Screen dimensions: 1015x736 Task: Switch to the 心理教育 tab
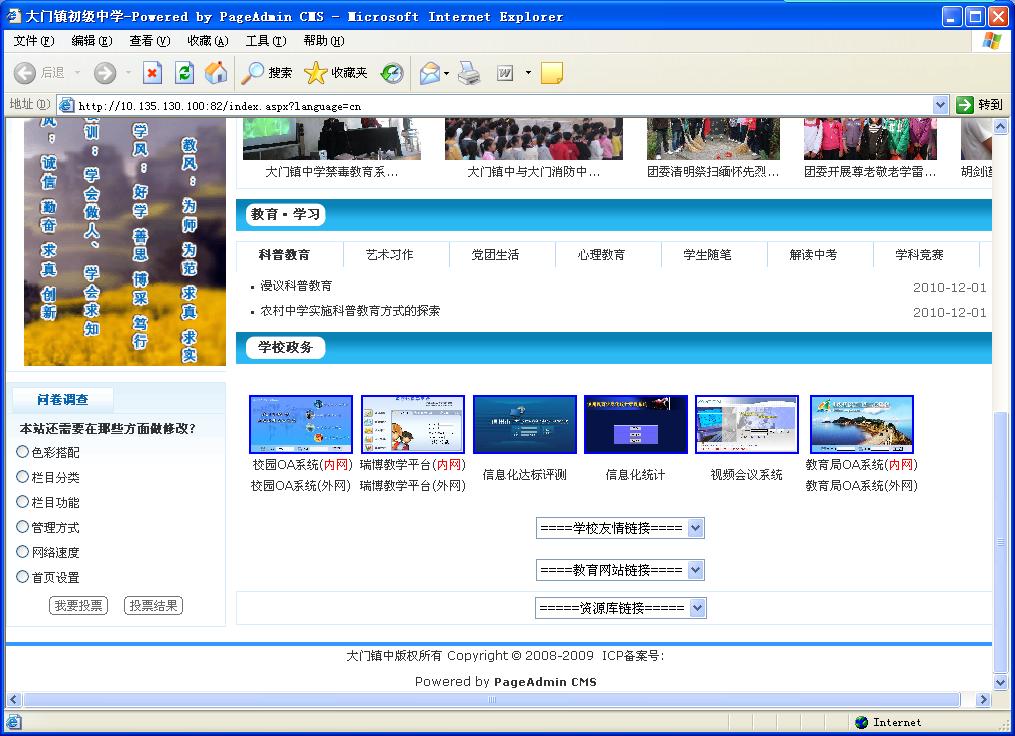coord(601,255)
